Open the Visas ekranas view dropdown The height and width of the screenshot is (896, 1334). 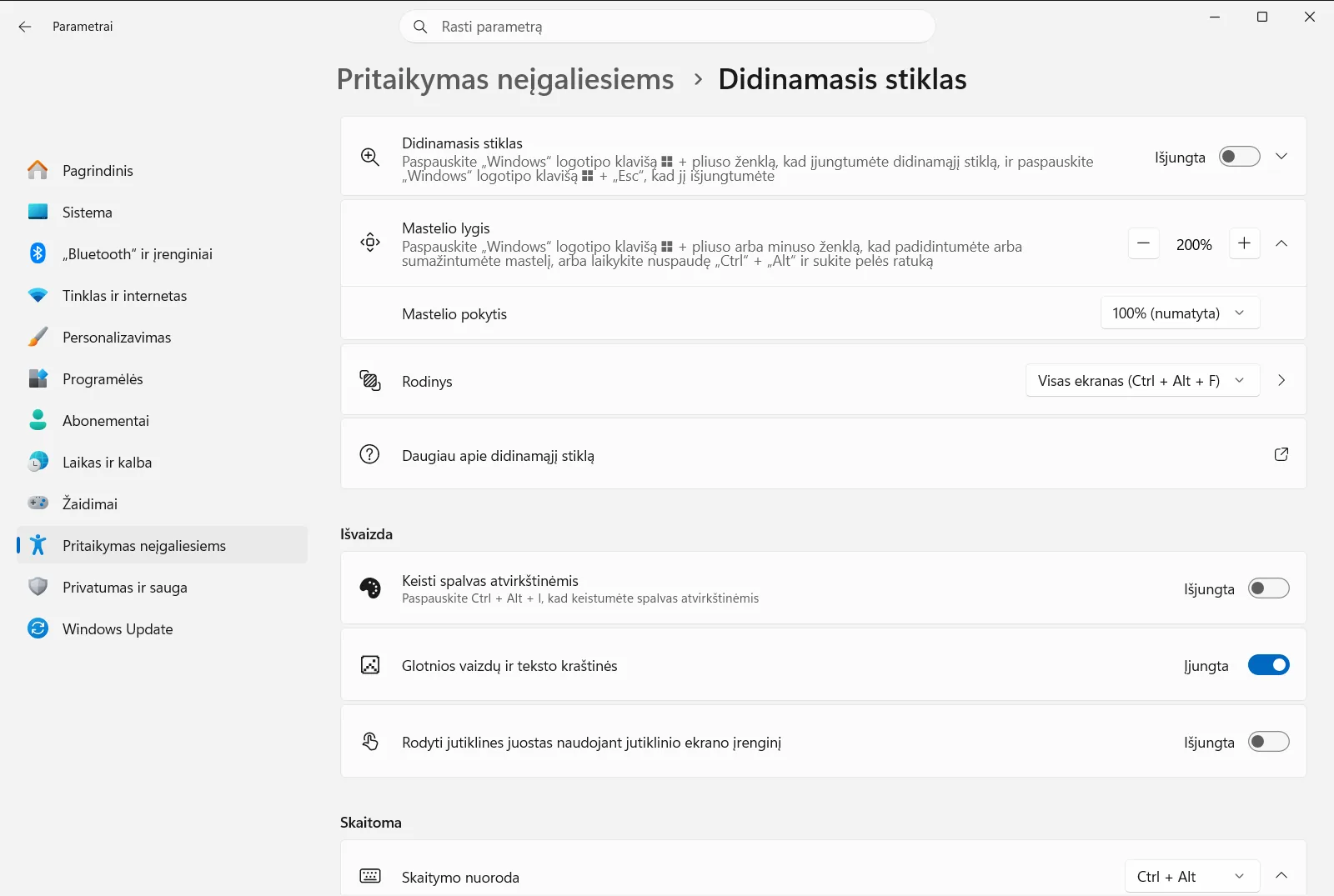(1142, 380)
